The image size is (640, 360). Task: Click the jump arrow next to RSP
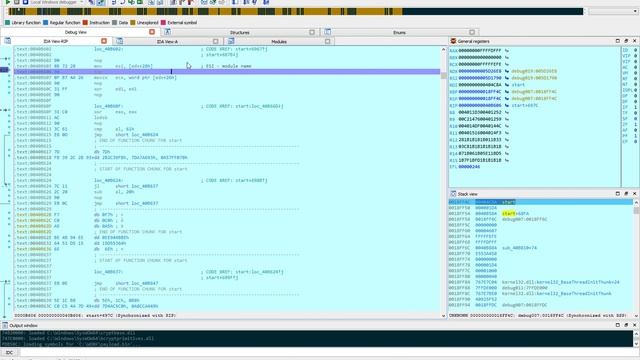coord(507,98)
